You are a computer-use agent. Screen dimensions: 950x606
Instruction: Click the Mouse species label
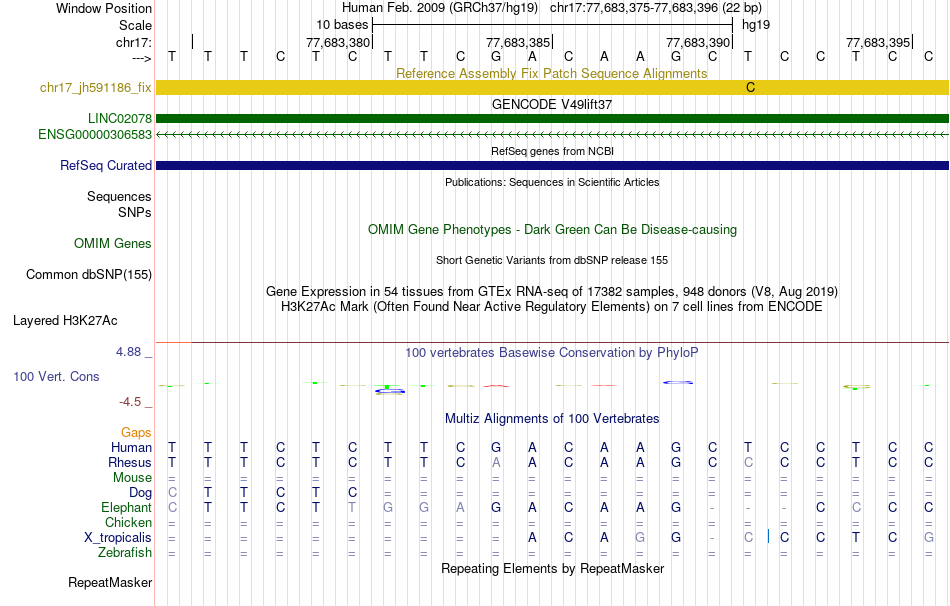(x=132, y=478)
